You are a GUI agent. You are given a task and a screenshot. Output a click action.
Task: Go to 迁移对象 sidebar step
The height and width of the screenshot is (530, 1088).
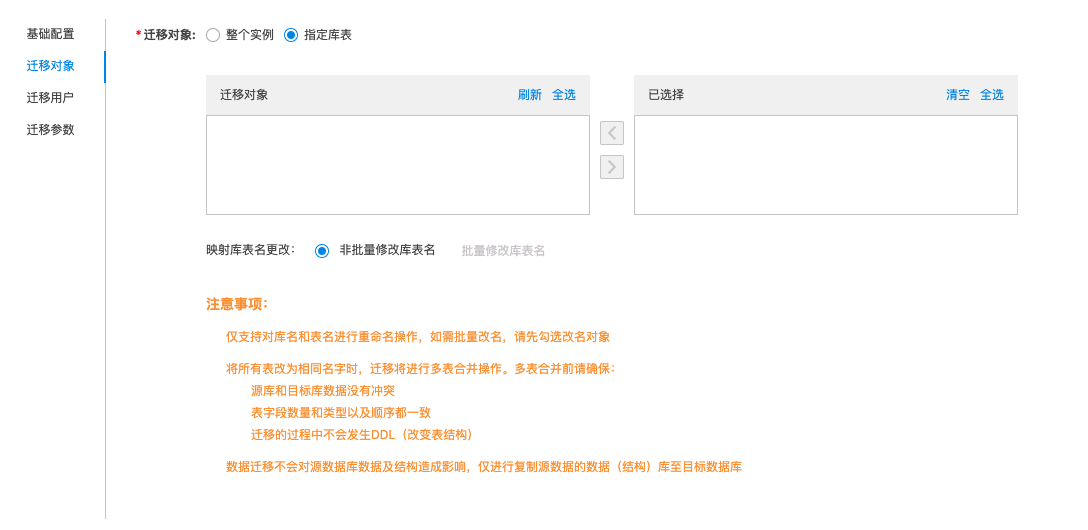(x=50, y=66)
